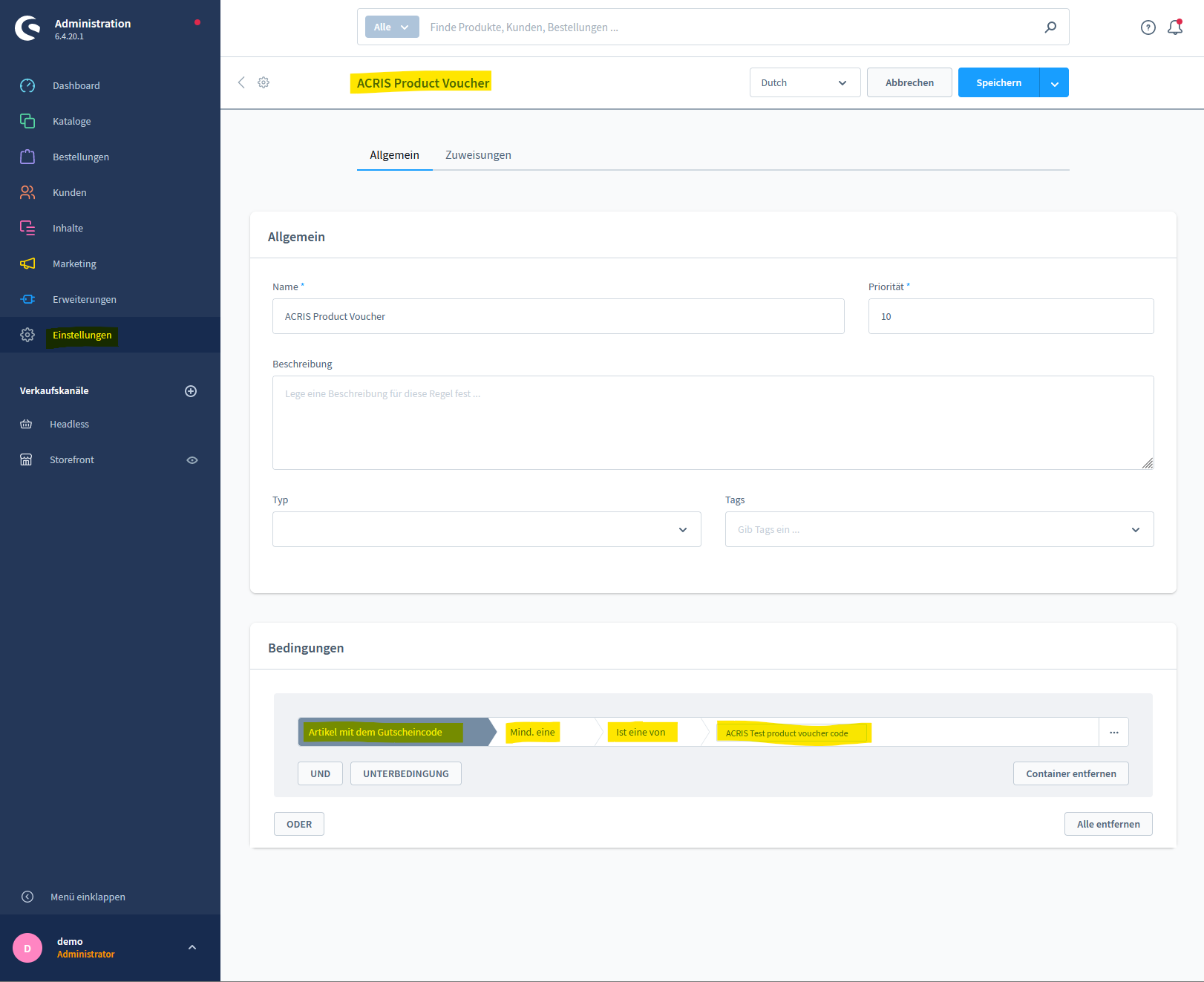Change the 'Ist eine von' operator
This screenshot has height=982, width=1204.
click(x=652, y=732)
